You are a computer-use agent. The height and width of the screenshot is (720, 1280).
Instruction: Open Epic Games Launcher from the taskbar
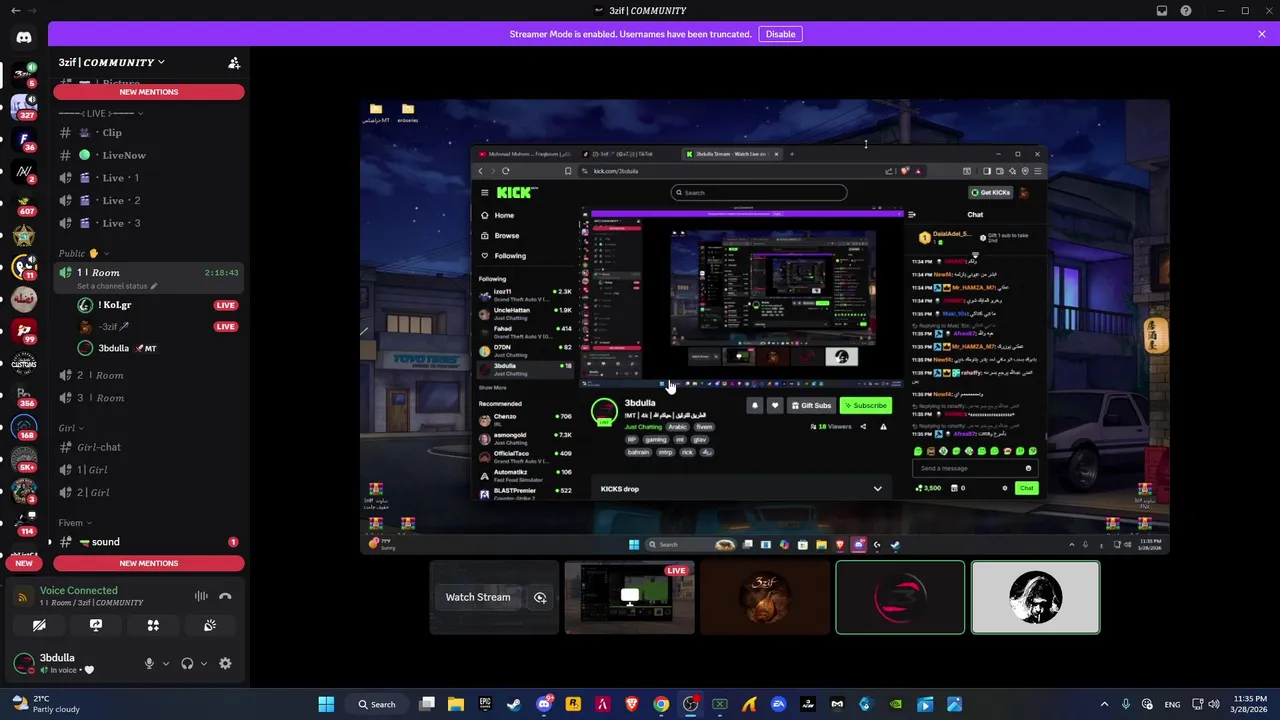pos(485,704)
